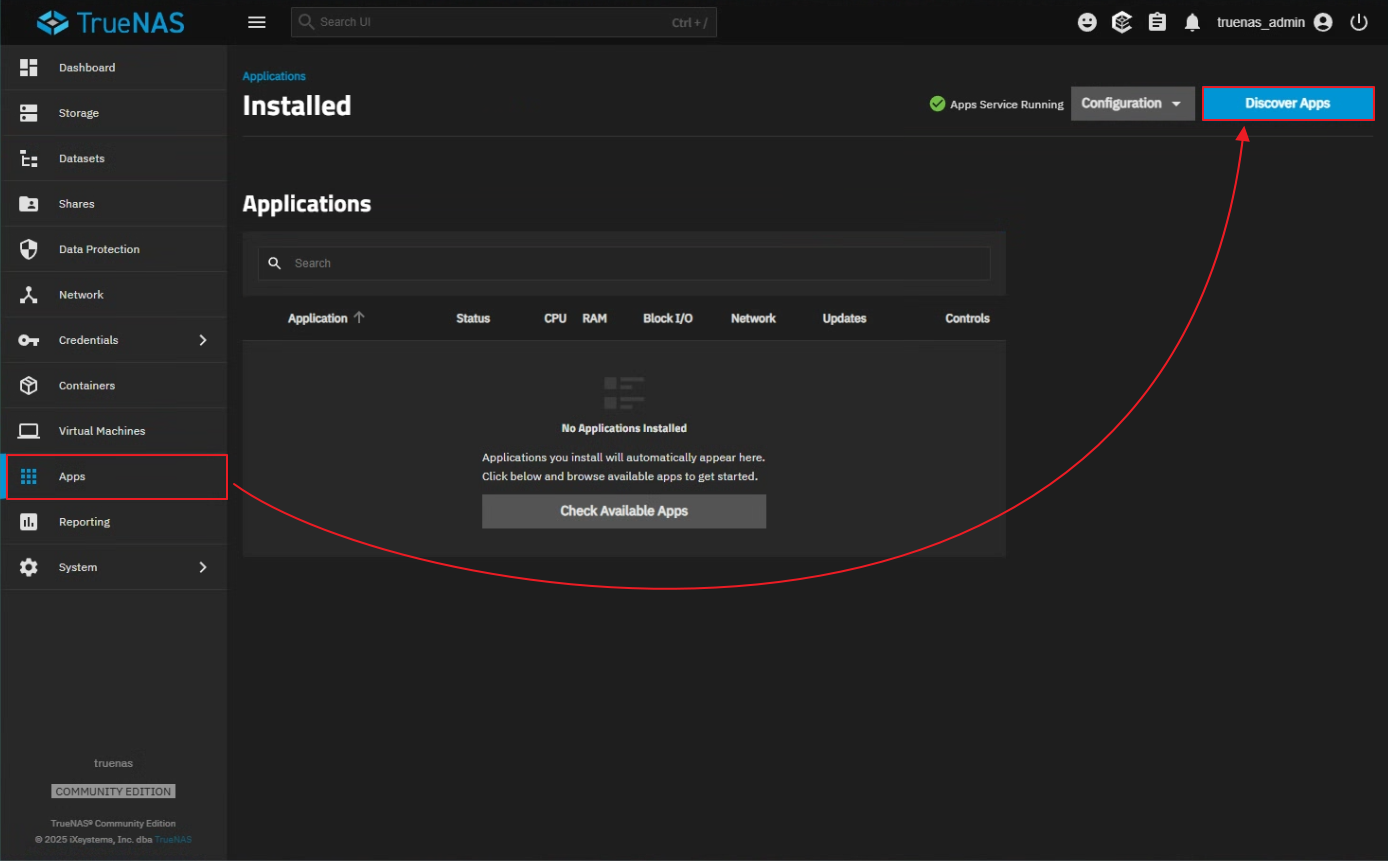Open the user account avatar icon
This screenshot has width=1388, height=861.
point(1323,22)
